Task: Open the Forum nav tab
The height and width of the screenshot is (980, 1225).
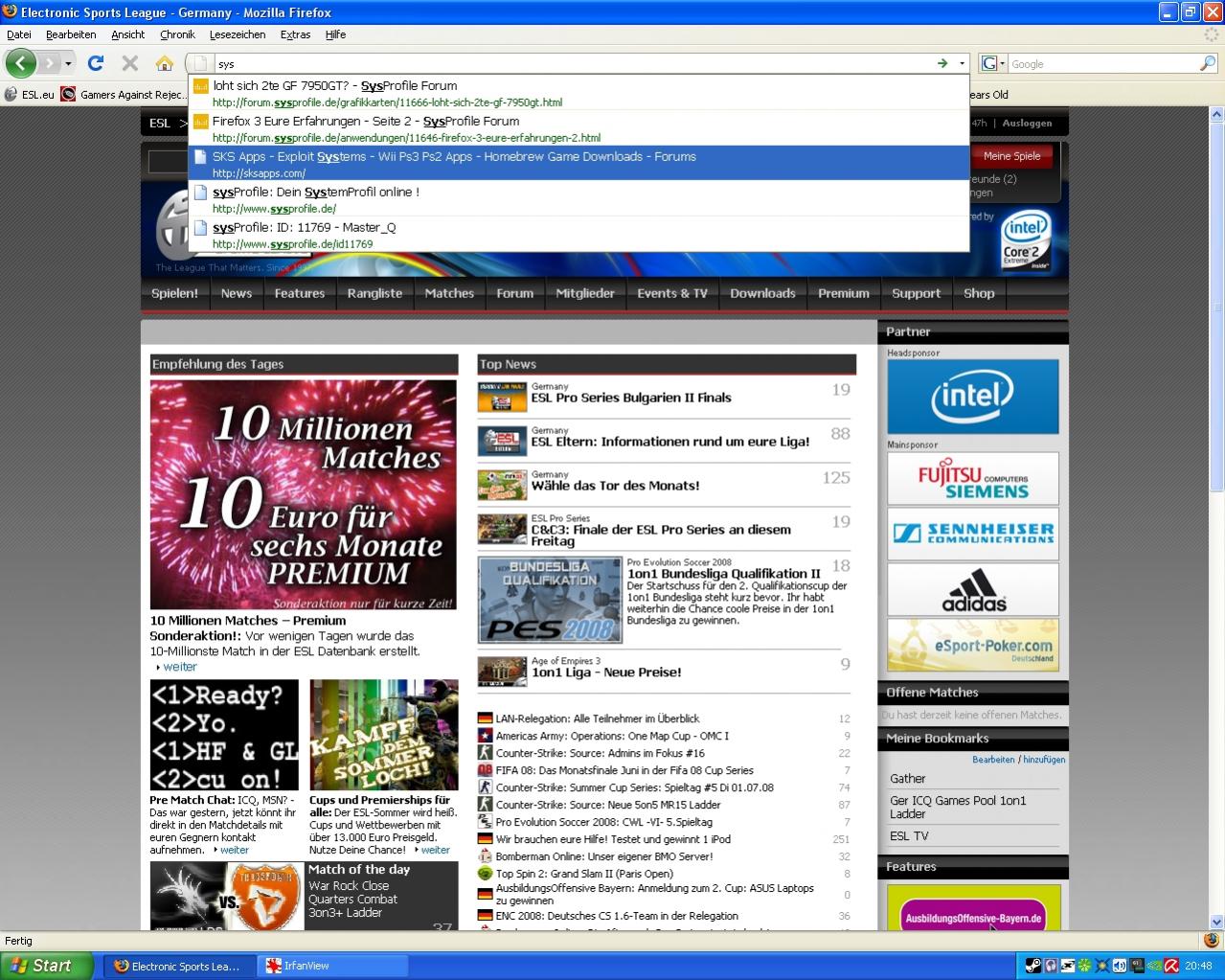Action: click(515, 294)
